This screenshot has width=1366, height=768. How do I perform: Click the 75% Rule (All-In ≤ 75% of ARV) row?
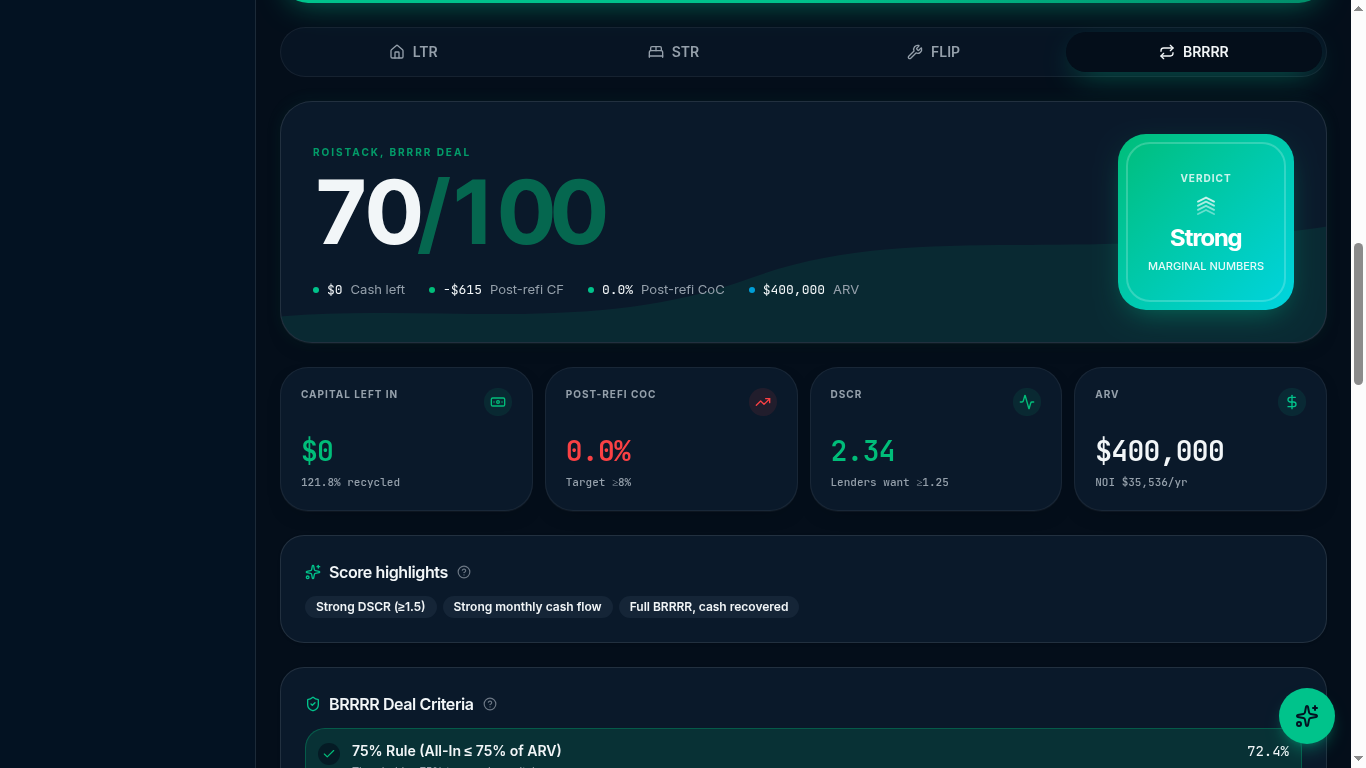(803, 748)
